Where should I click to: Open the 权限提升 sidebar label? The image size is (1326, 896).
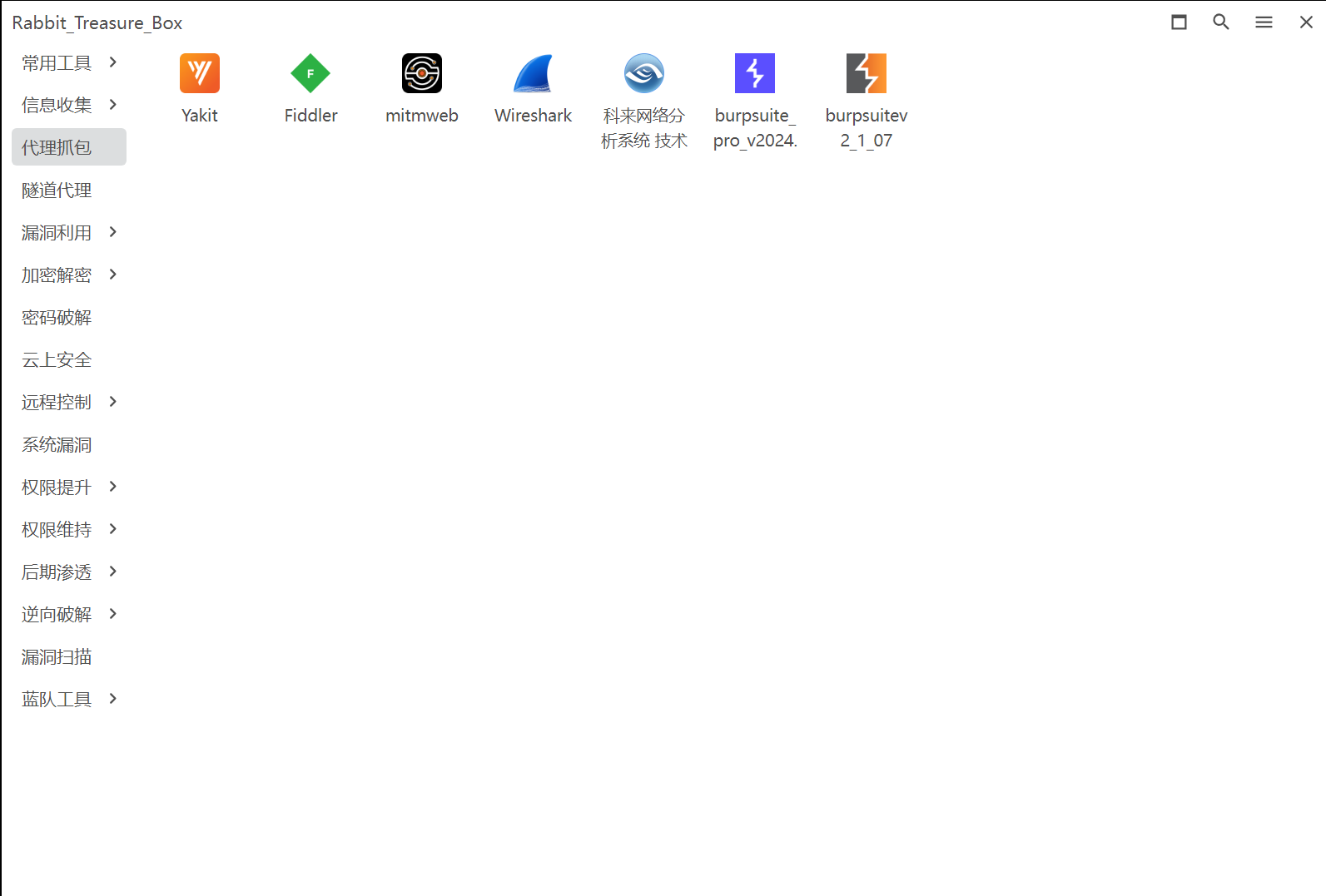click(x=57, y=488)
